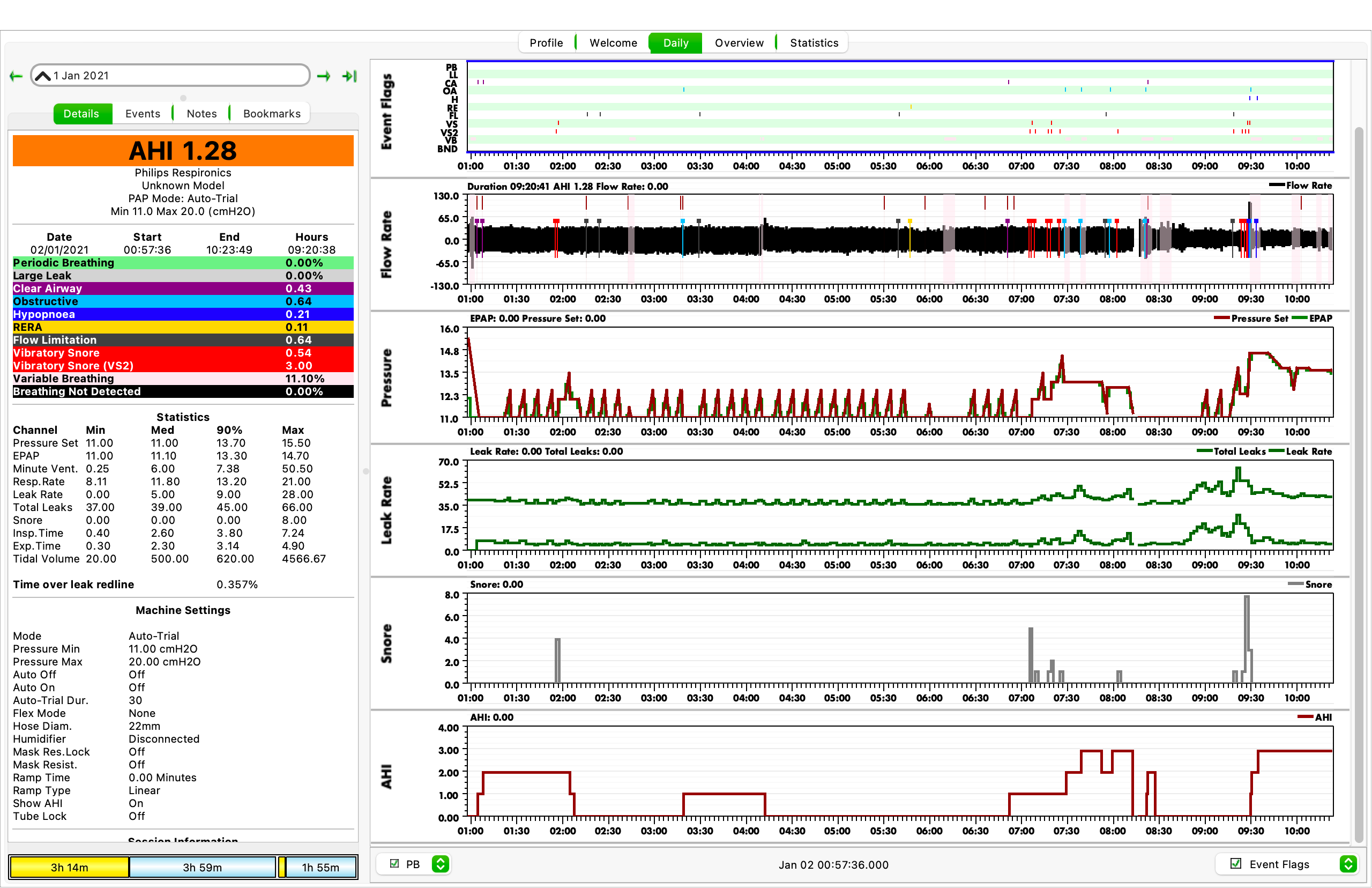Click the Flow Rate graph title
Image resolution: width=1372 pixels, height=888 pixels.
click(x=386, y=245)
